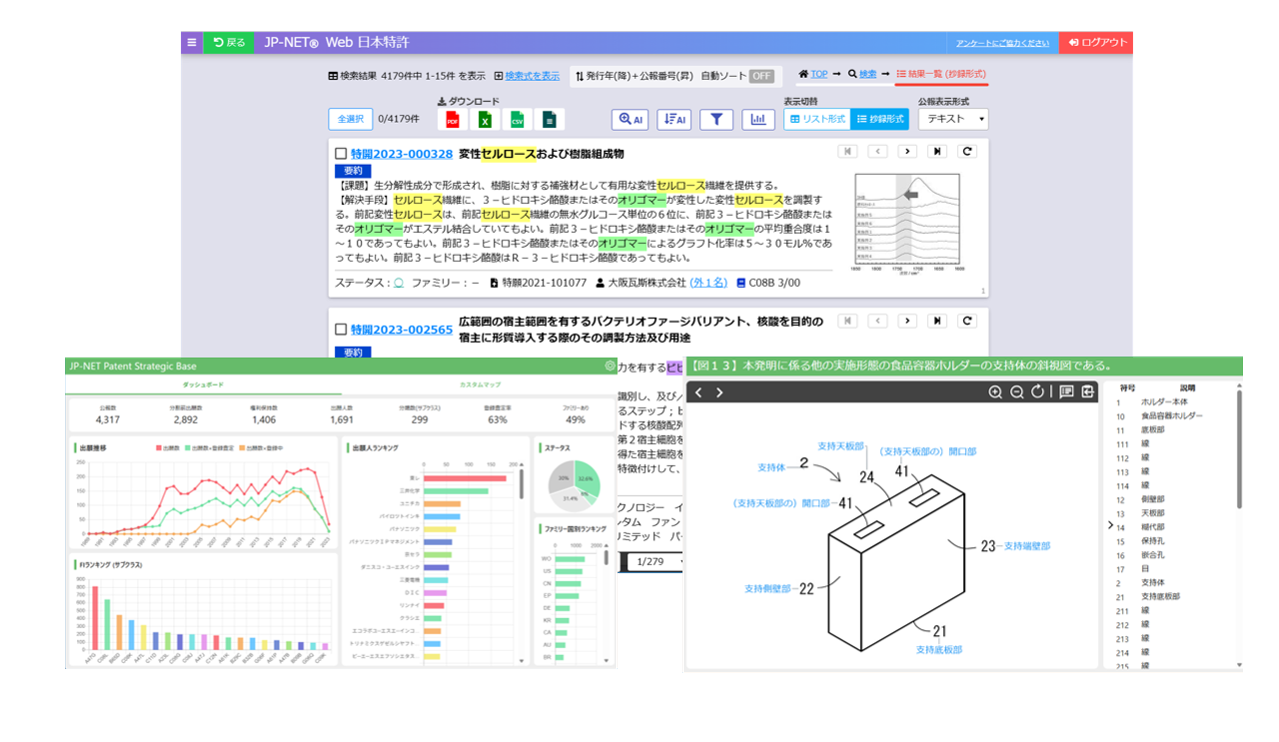
Task: Rotate the figure 13 drawing
Action: coord(1038,392)
